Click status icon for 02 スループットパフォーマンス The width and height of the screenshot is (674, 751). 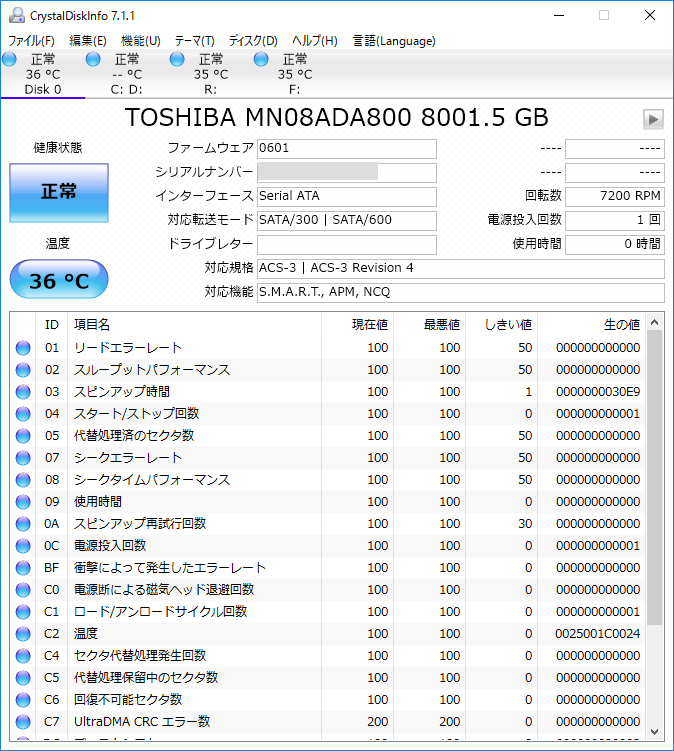tap(23, 370)
